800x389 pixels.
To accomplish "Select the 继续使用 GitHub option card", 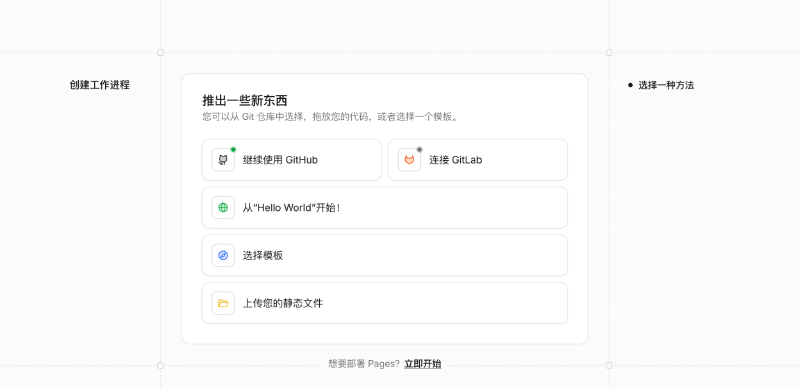I will (x=291, y=160).
